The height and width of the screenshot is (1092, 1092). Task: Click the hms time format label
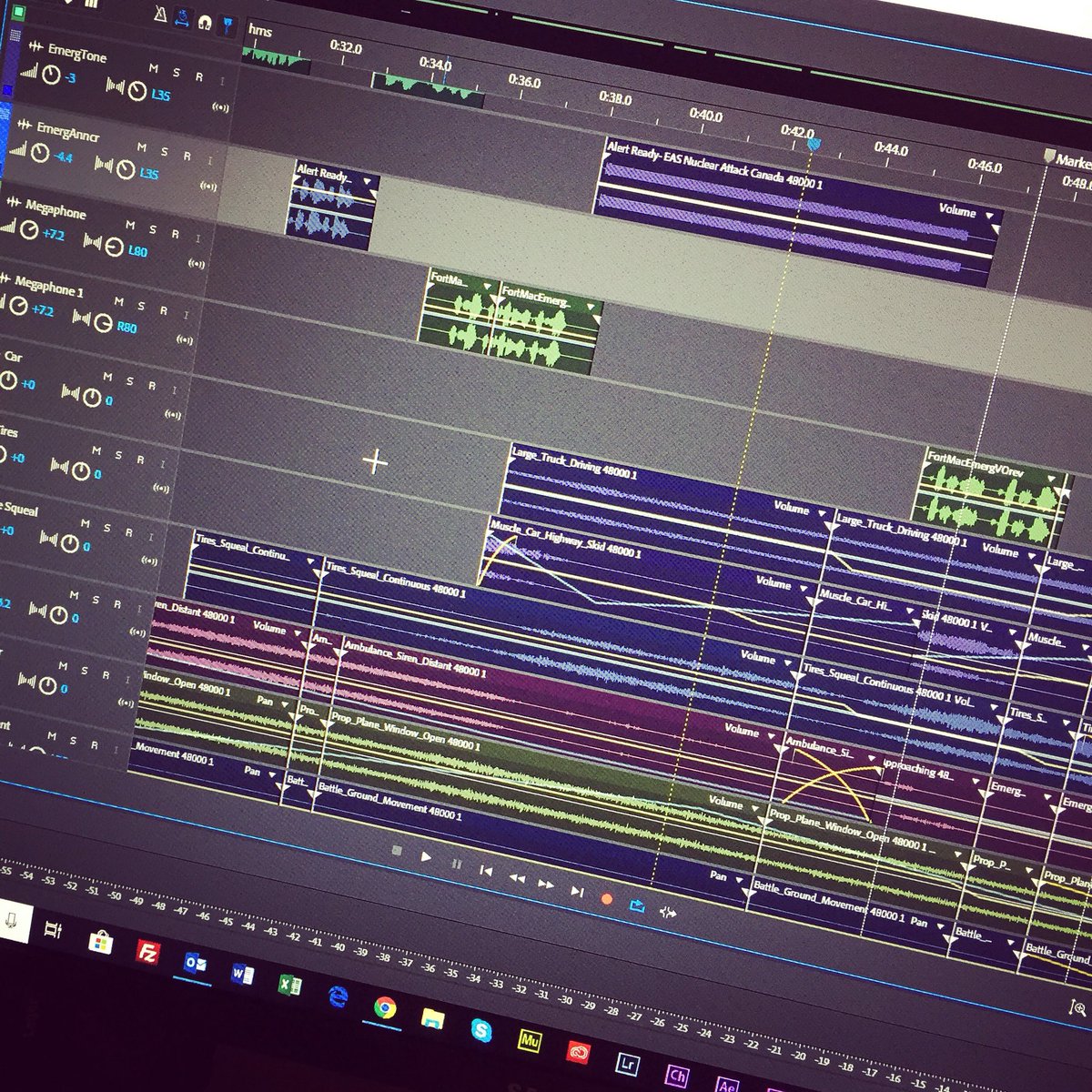(260, 30)
